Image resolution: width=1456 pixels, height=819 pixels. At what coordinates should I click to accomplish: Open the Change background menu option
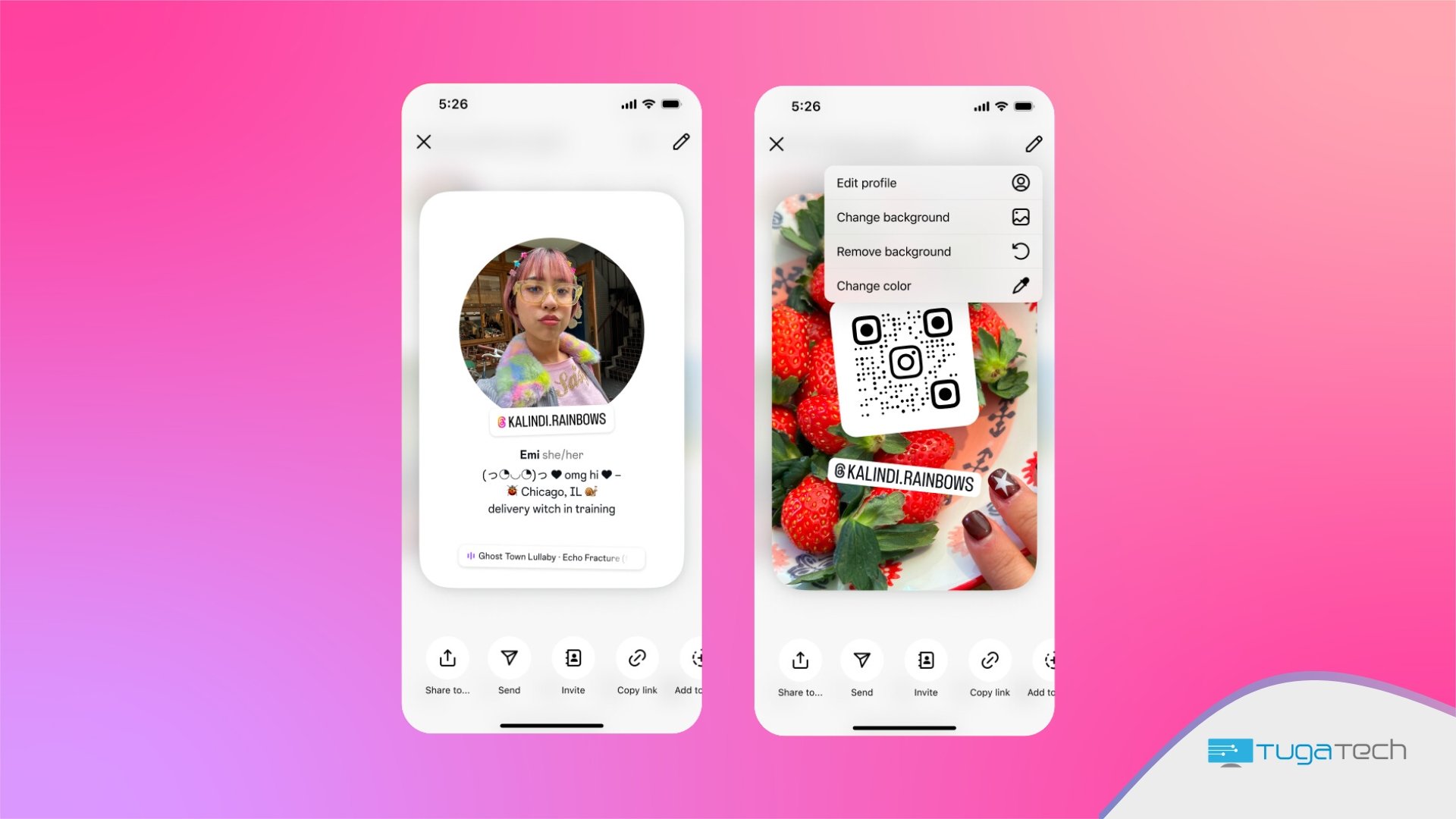(930, 217)
